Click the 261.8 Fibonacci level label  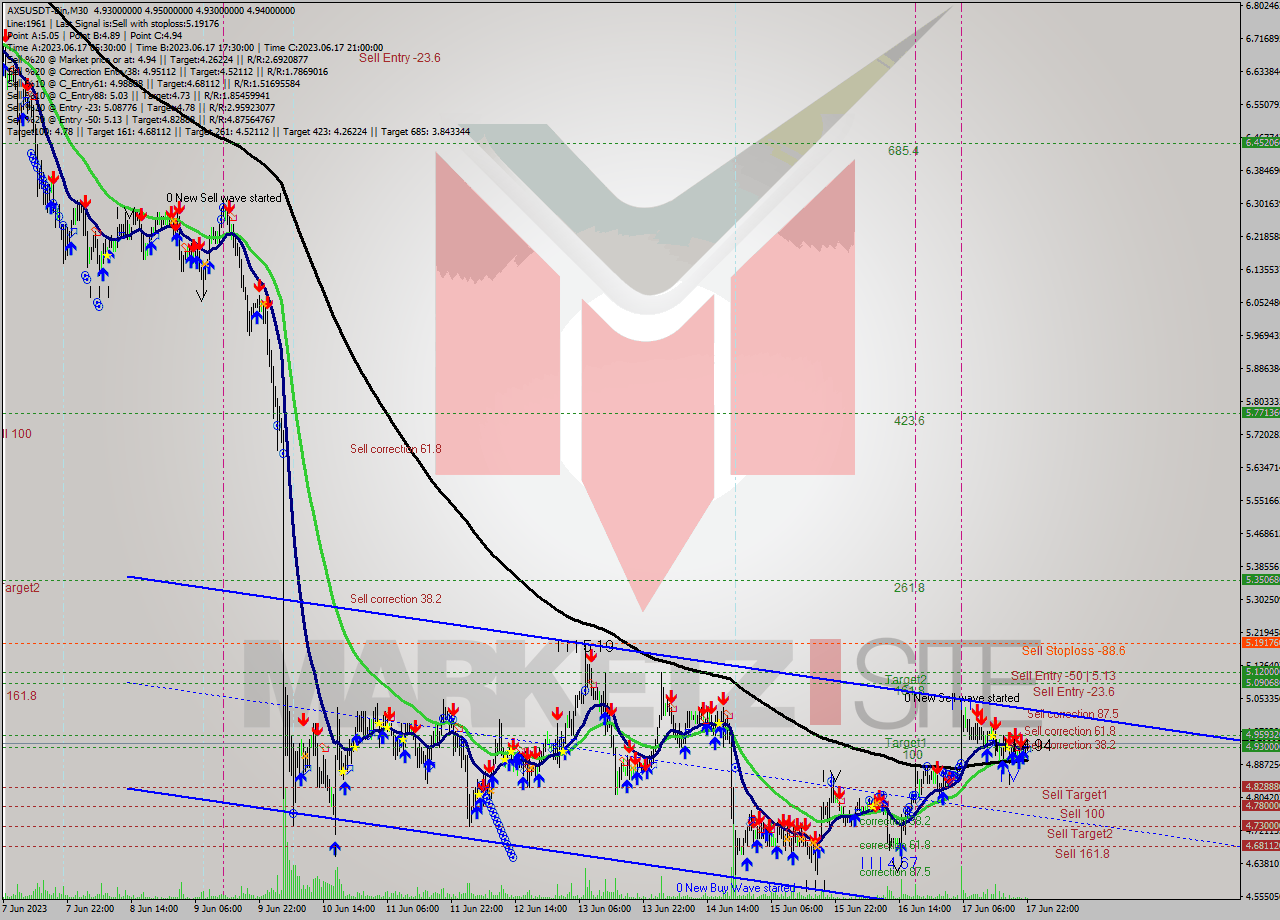(x=909, y=588)
